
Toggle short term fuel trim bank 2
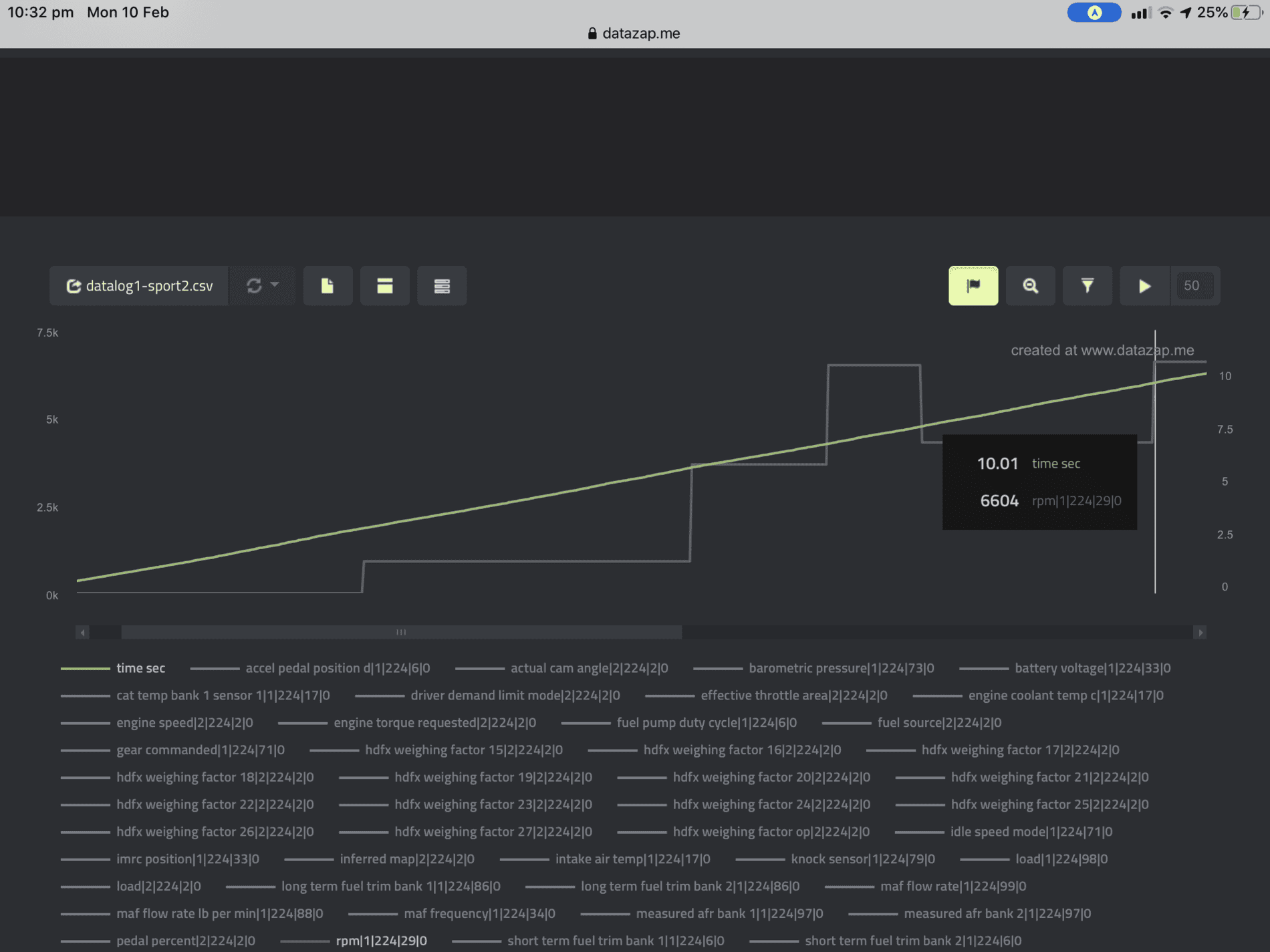click(886, 941)
